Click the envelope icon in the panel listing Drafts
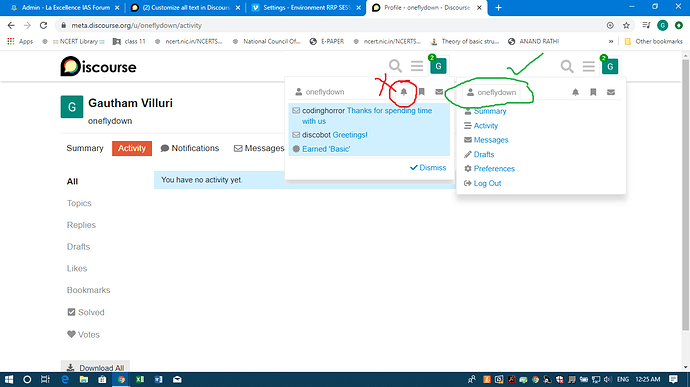690x387 pixels. (611, 92)
